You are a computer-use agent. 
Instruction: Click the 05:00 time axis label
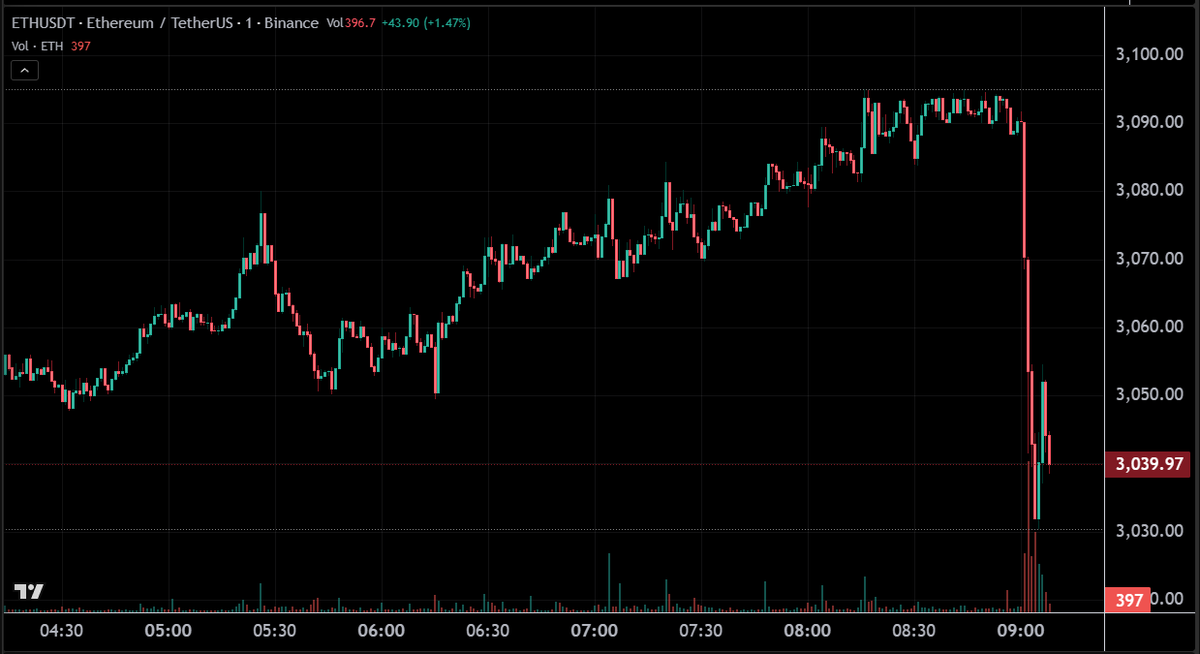168,631
